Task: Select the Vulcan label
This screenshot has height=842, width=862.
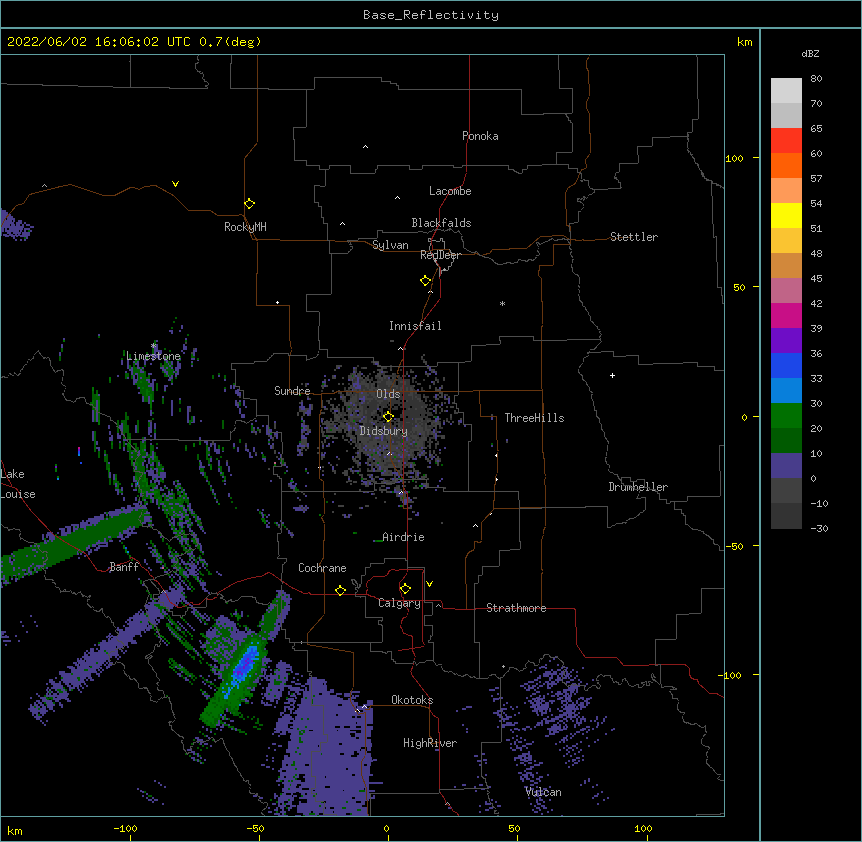Action: (543, 792)
